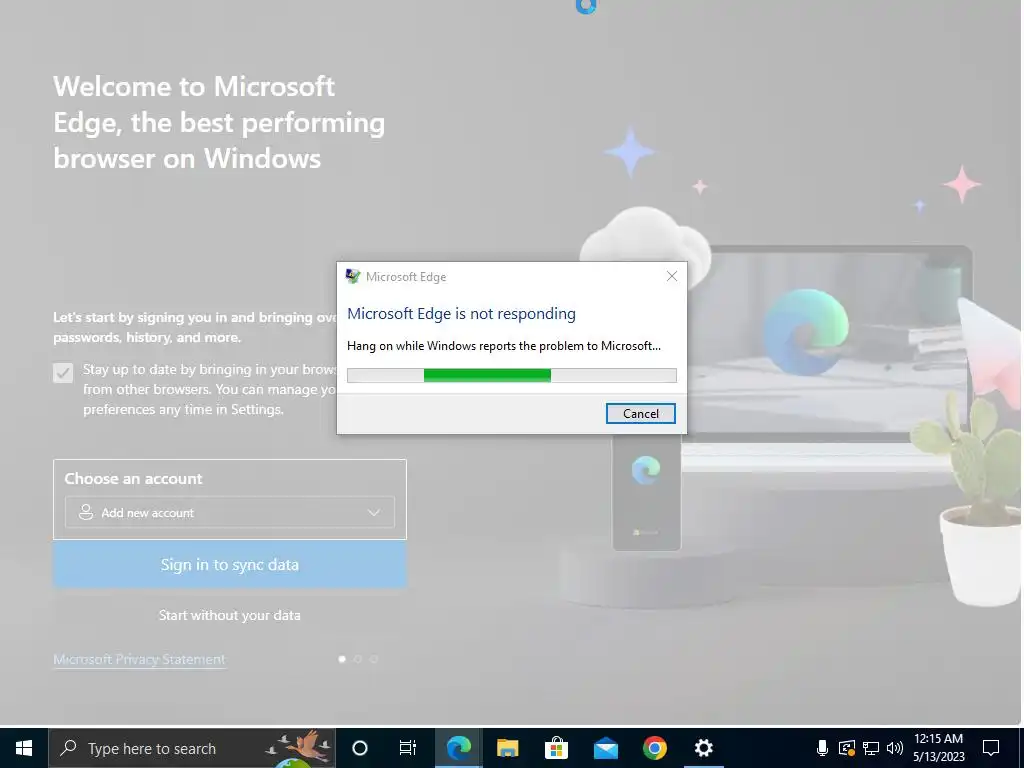Click the problem reporting progress bar
This screenshot has width=1024, height=768.
pyautogui.click(x=511, y=375)
